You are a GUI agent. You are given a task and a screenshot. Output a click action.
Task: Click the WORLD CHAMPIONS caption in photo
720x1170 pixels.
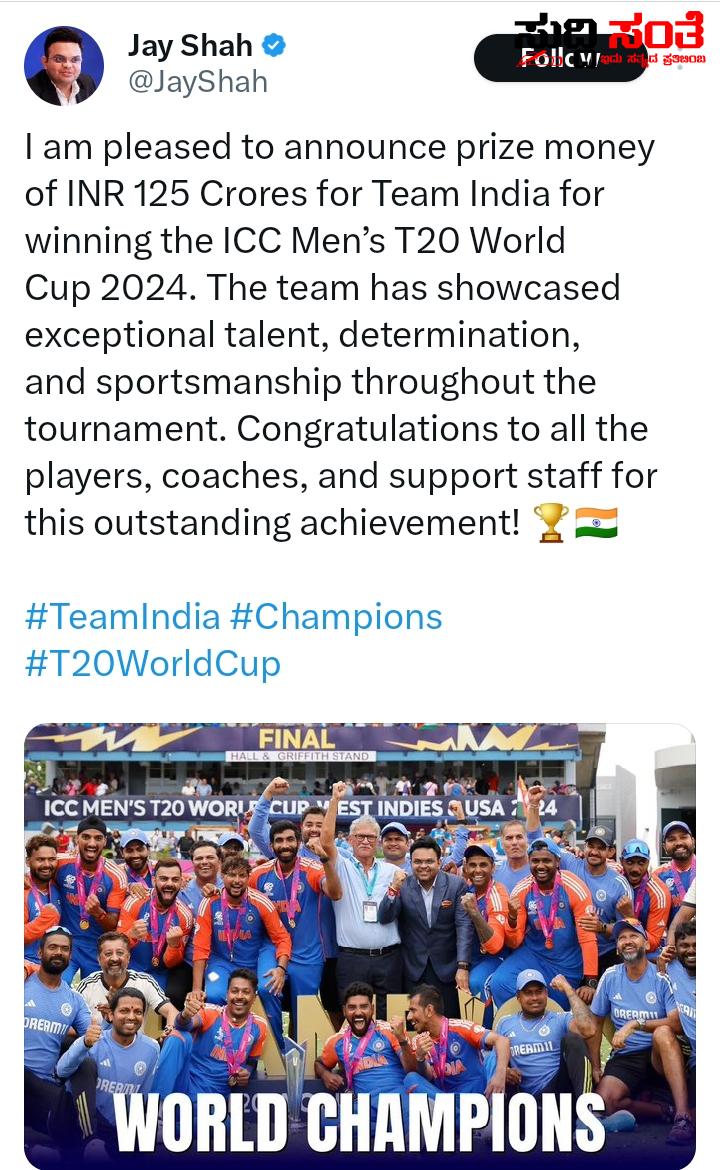(x=360, y=1123)
